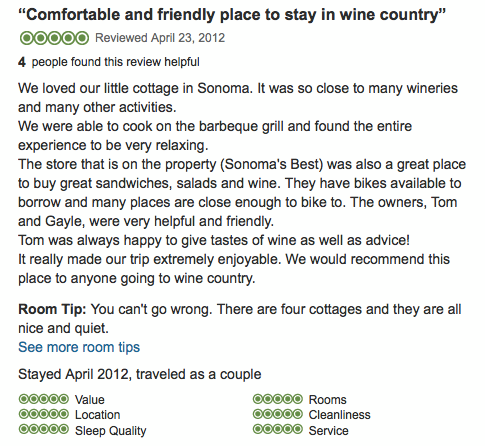Click the review title about wine country

[232, 15]
